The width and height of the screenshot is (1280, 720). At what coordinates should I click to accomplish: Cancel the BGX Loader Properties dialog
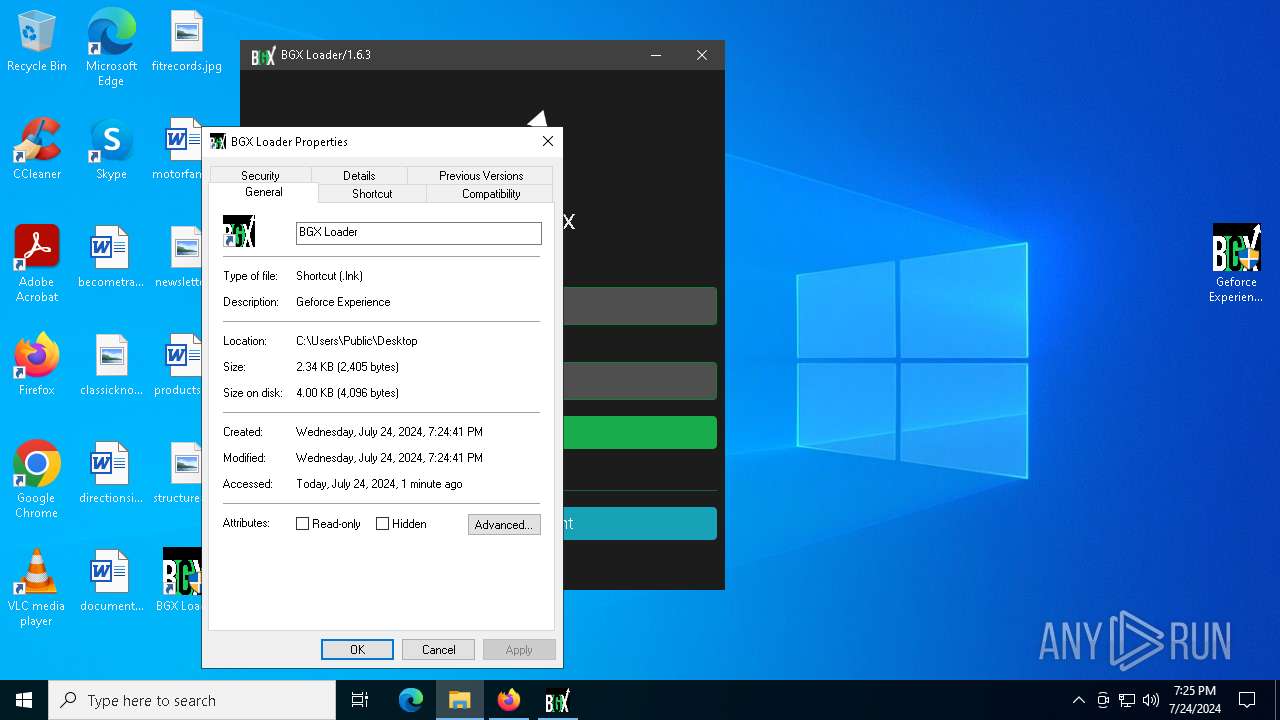click(x=438, y=649)
